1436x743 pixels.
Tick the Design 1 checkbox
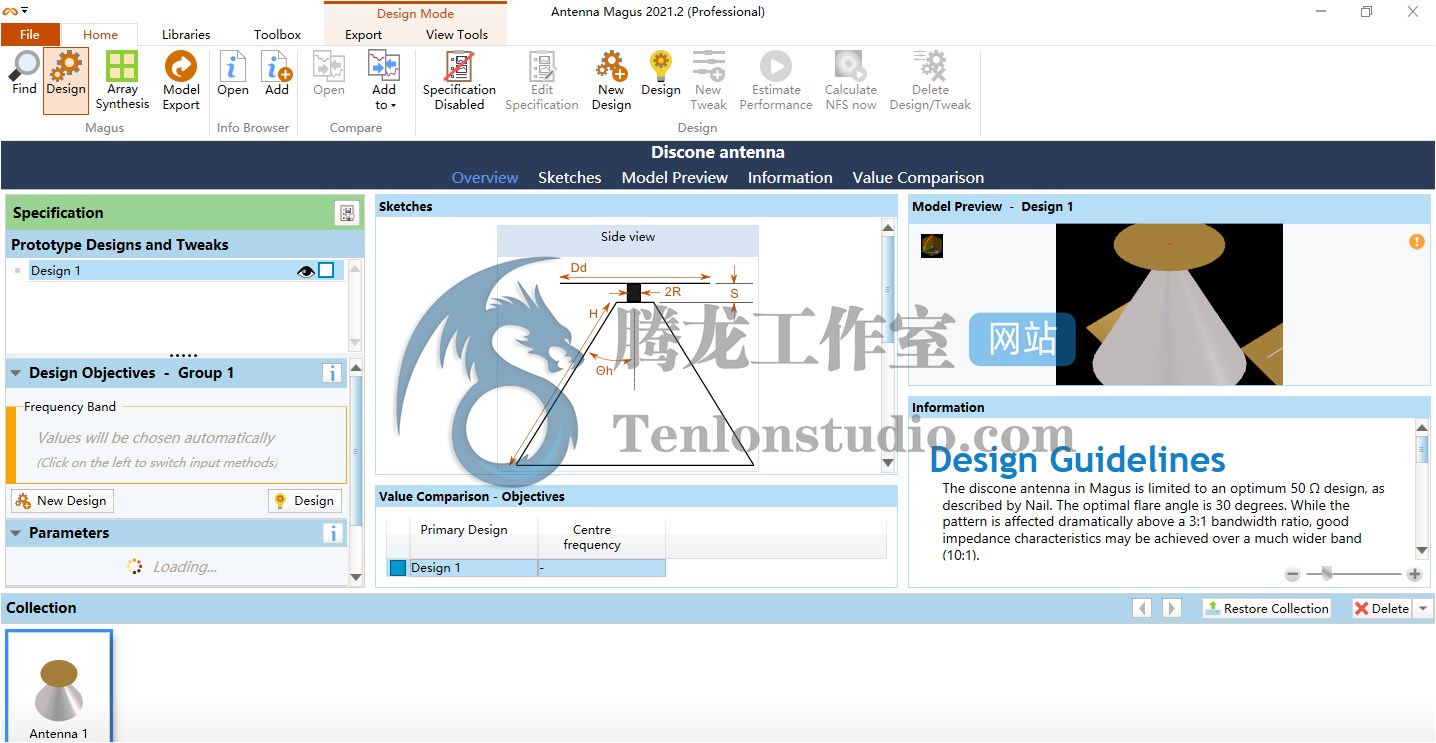tap(326, 270)
